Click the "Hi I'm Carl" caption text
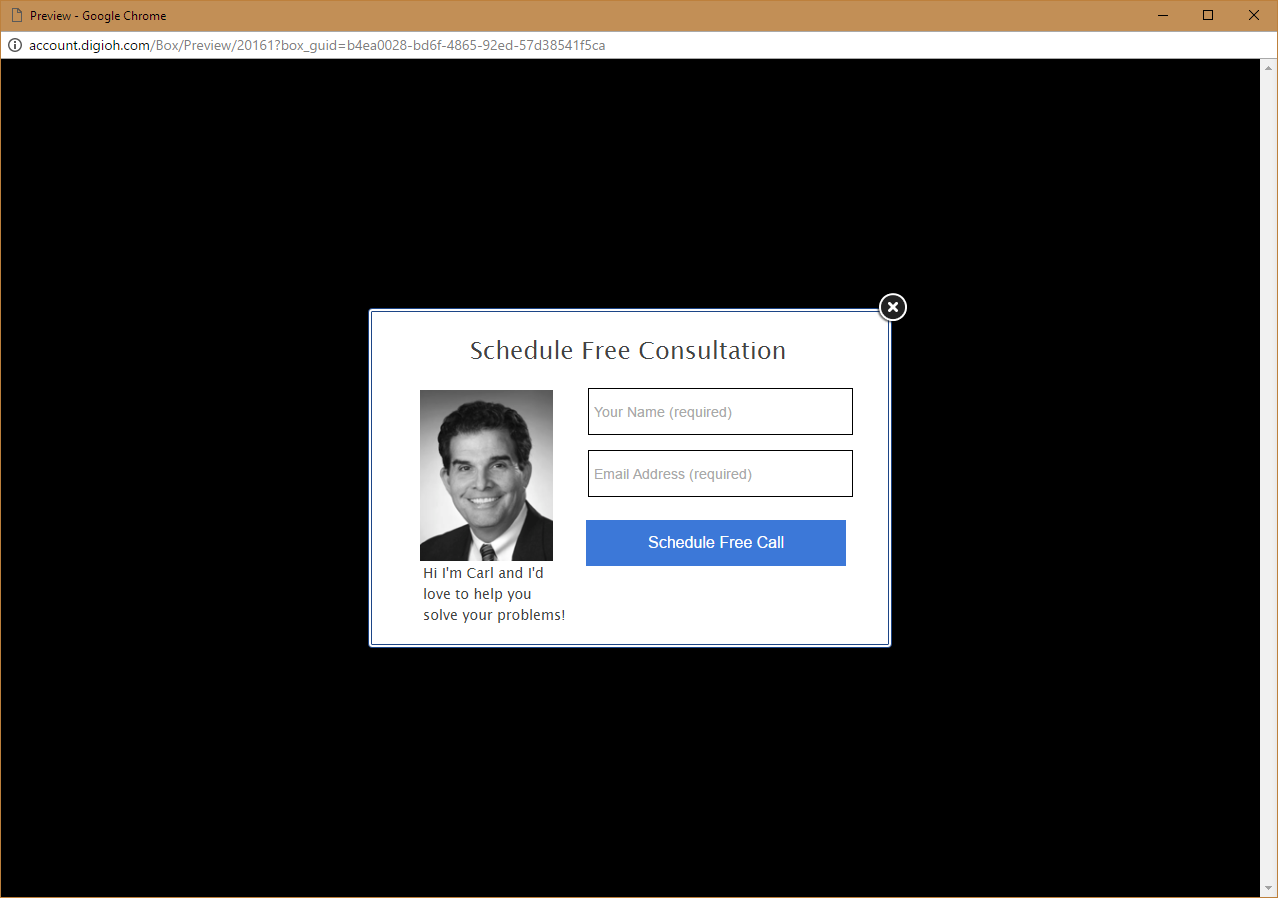1278x898 pixels. tap(494, 594)
